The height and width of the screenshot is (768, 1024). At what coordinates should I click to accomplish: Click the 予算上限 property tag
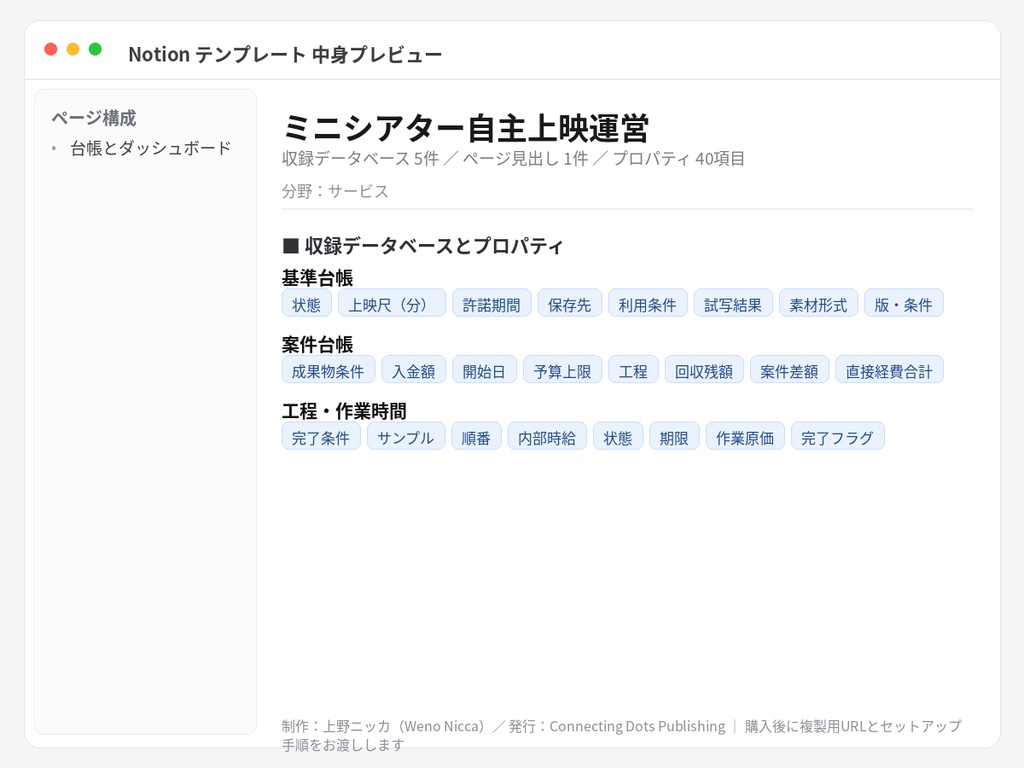pos(563,370)
